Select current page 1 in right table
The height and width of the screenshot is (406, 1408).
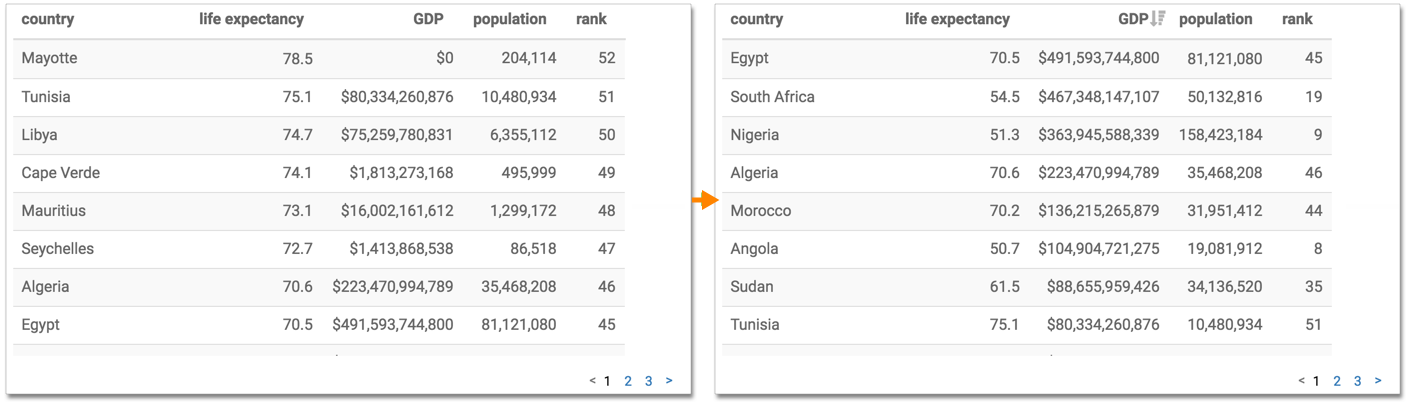coord(1316,381)
